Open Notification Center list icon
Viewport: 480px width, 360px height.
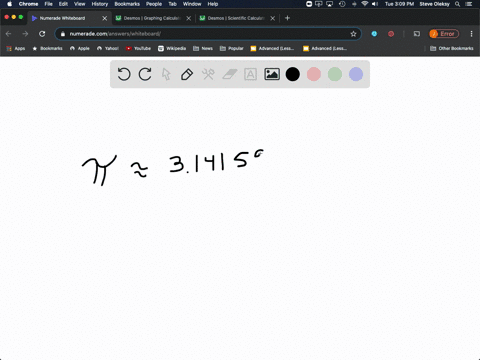[x=469, y=4]
